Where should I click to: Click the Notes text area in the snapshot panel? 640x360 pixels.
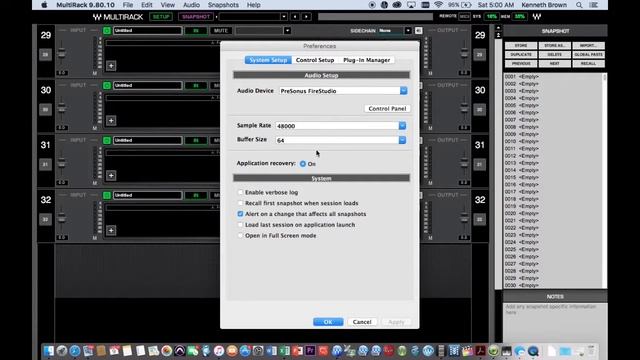click(555, 324)
